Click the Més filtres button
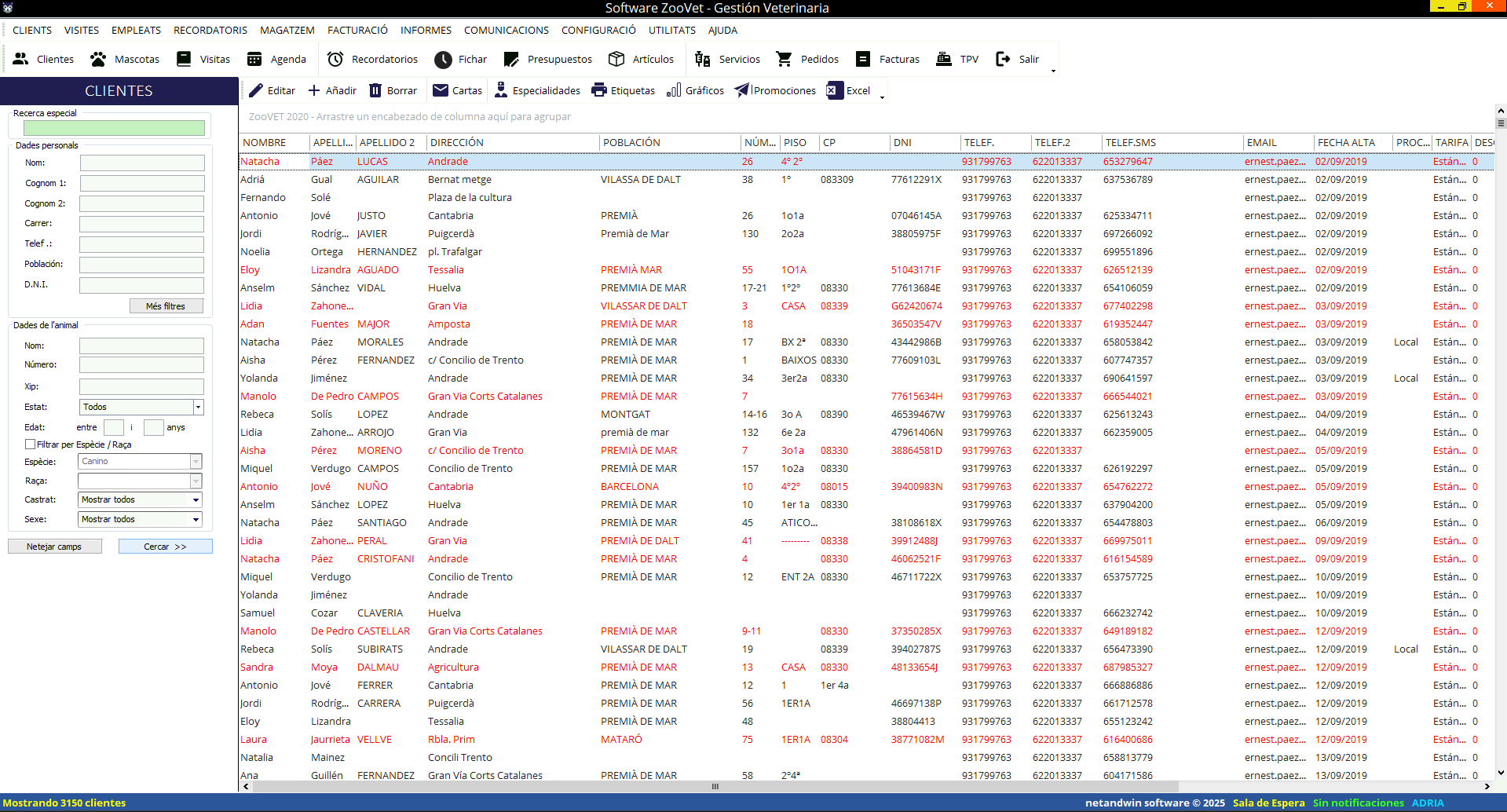 point(166,306)
